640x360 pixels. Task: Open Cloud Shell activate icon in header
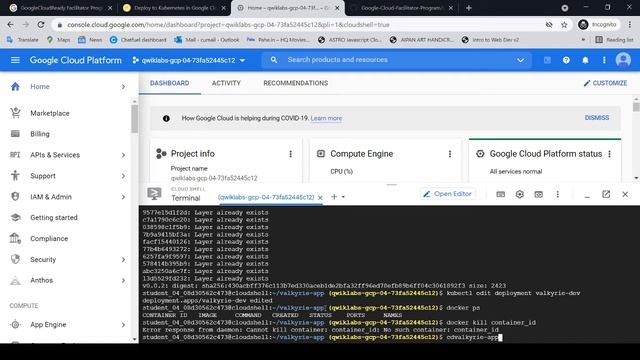pyautogui.click(x=547, y=60)
